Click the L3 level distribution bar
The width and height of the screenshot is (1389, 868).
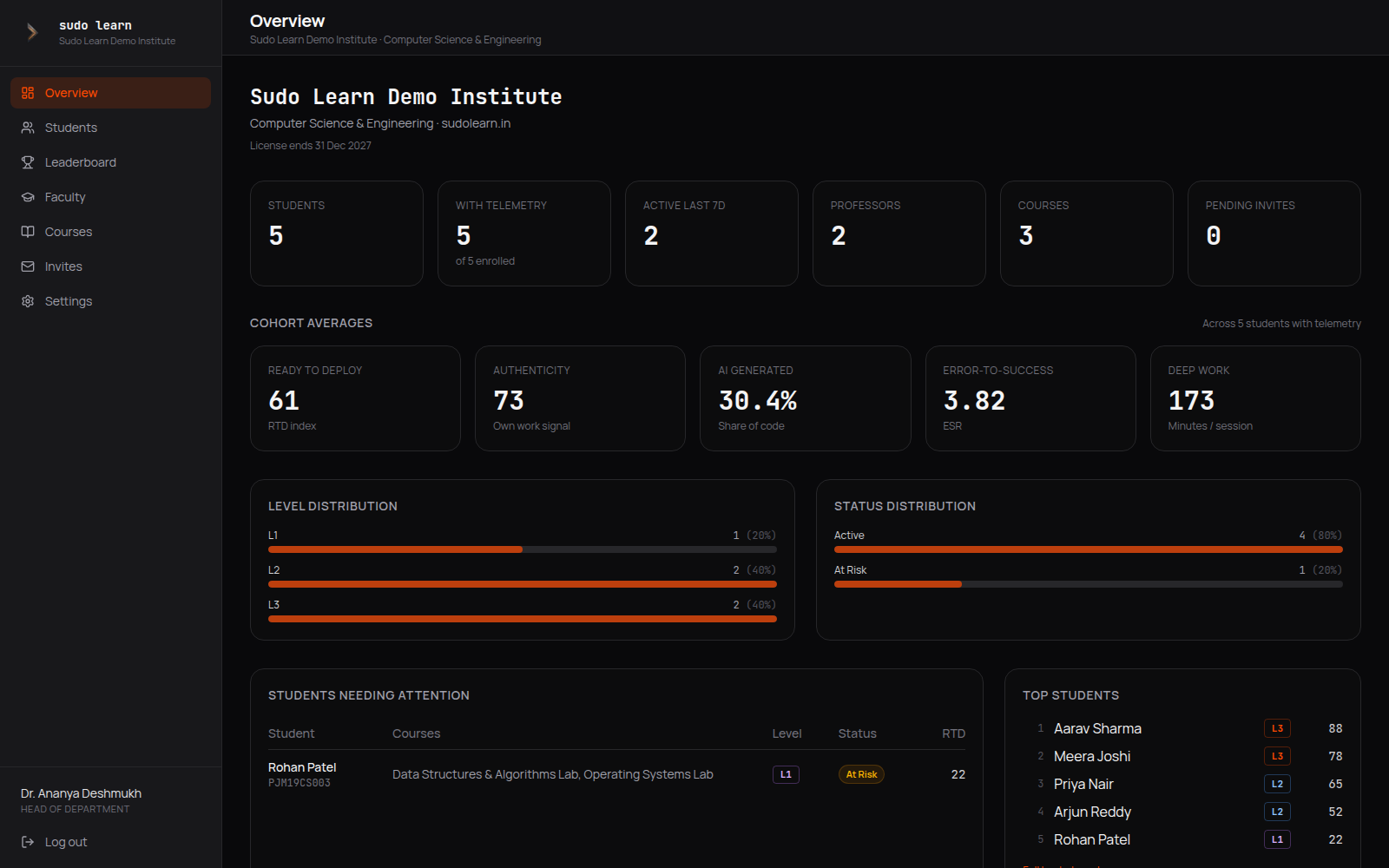523,619
